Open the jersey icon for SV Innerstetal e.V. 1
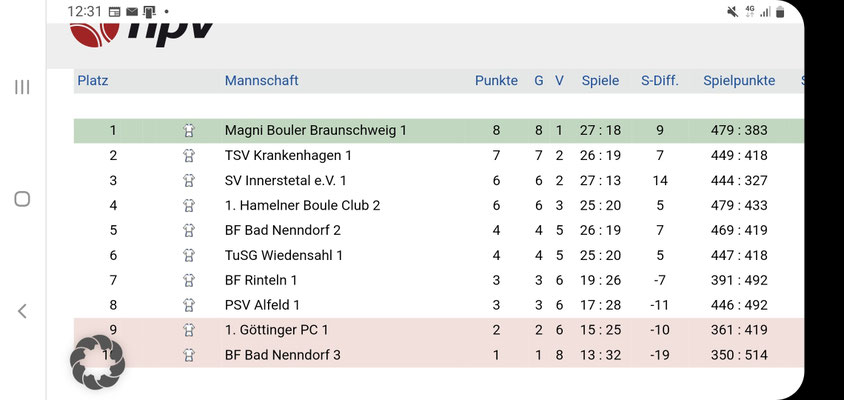This screenshot has height=400, width=844. (x=188, y=180)
